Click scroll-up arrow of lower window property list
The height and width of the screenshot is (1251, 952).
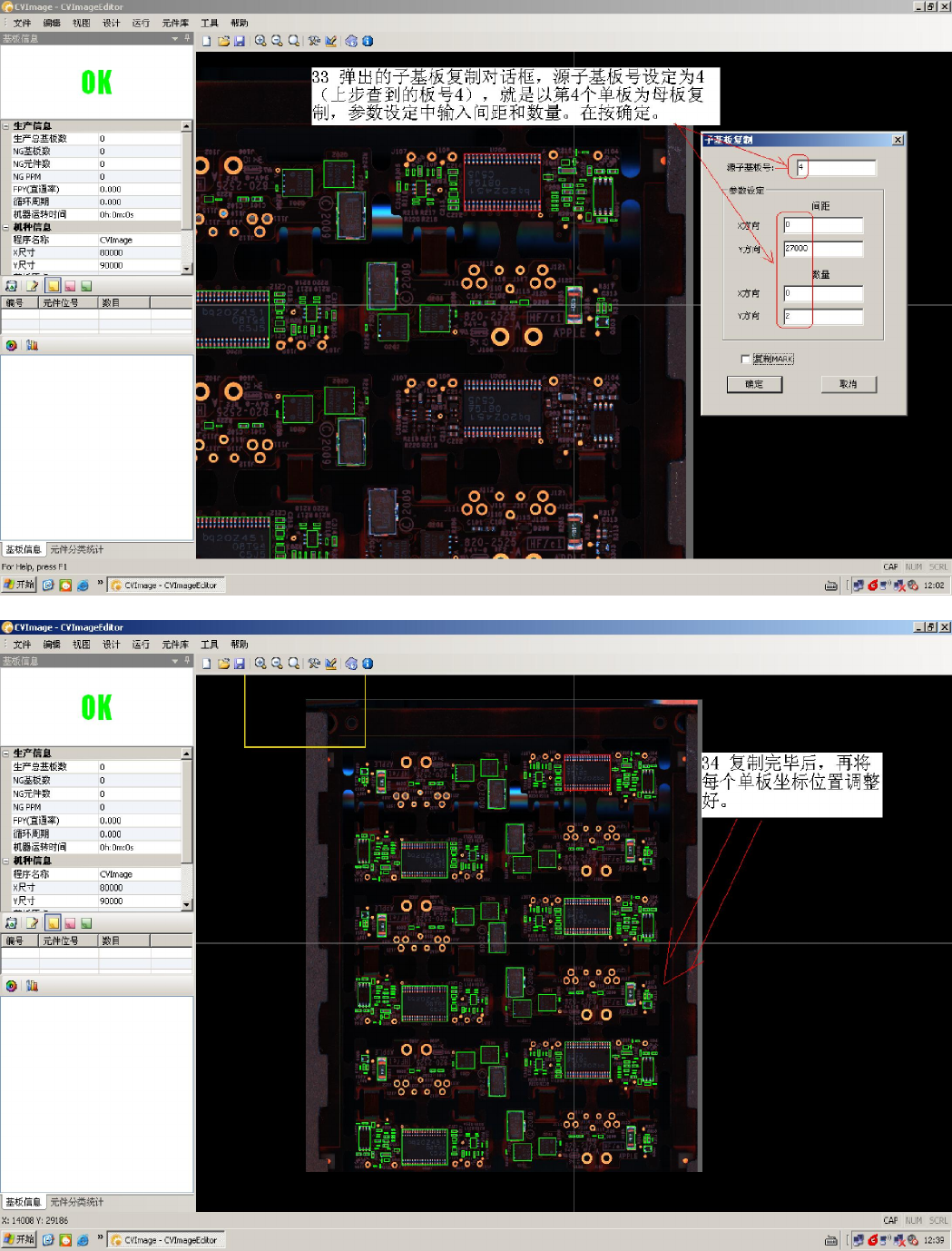tap(187, 754)
